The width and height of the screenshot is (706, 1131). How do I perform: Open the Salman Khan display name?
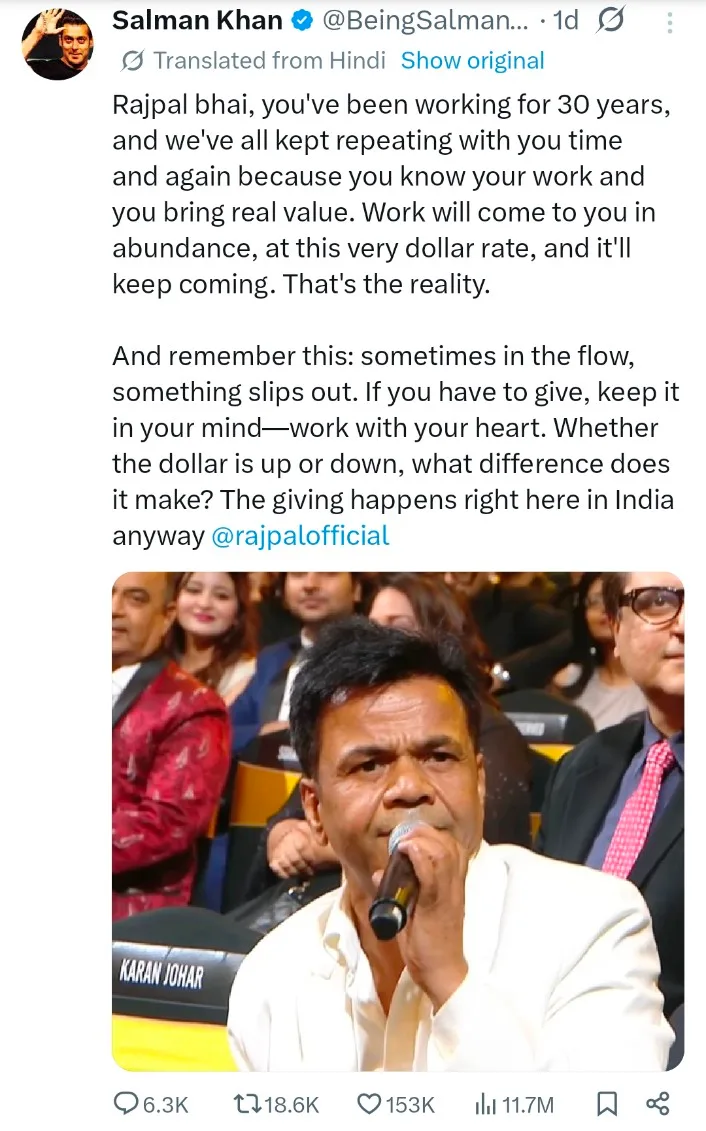coord(197,21)
